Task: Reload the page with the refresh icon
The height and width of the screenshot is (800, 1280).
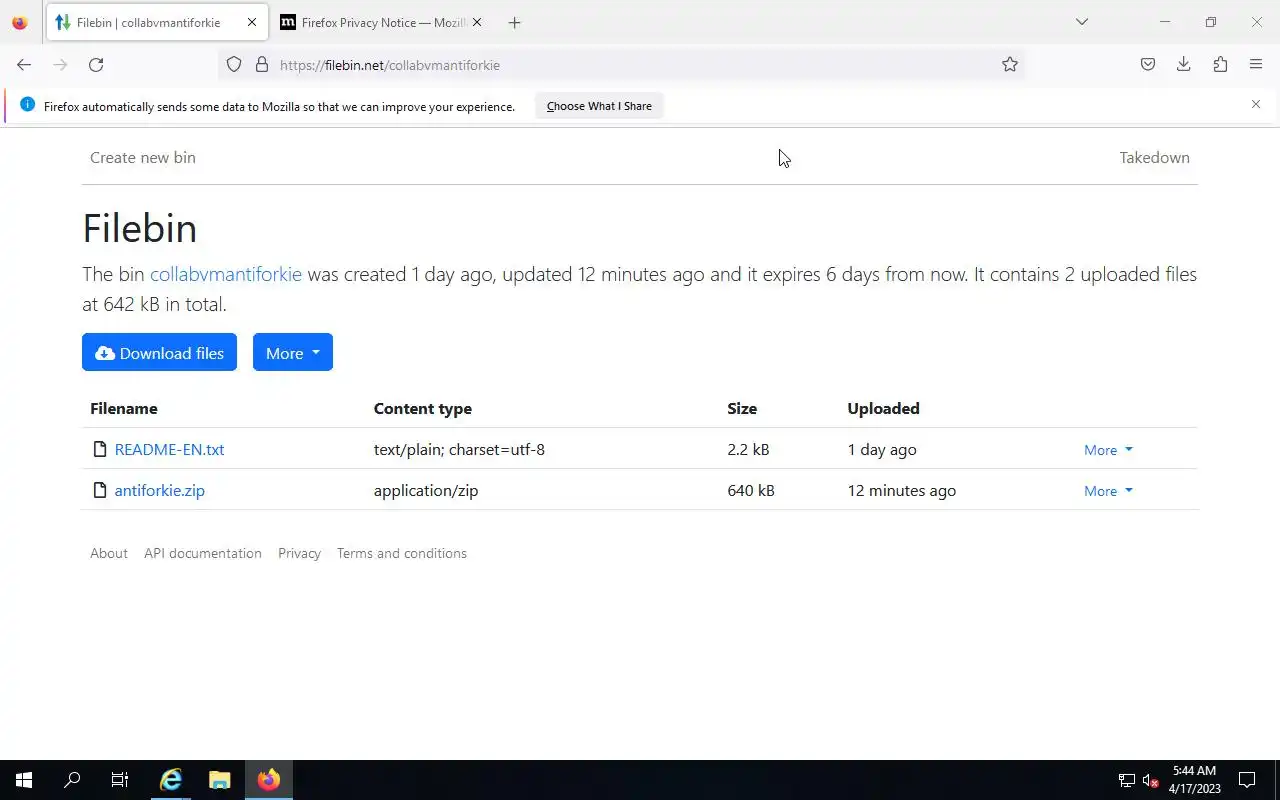Action: (96, 65)
